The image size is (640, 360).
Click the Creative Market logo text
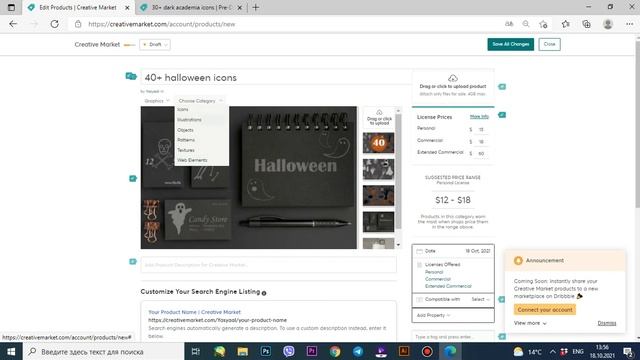(97, 44)
